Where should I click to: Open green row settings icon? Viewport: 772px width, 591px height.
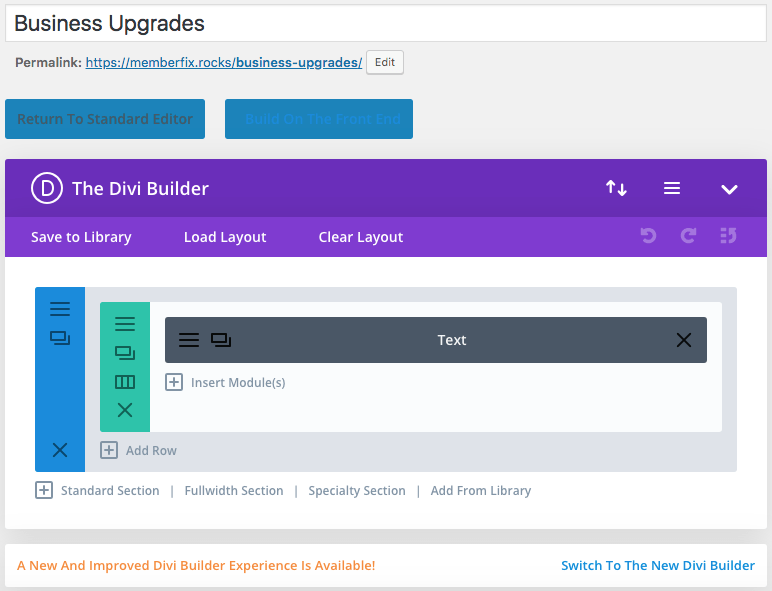[125, 324]
